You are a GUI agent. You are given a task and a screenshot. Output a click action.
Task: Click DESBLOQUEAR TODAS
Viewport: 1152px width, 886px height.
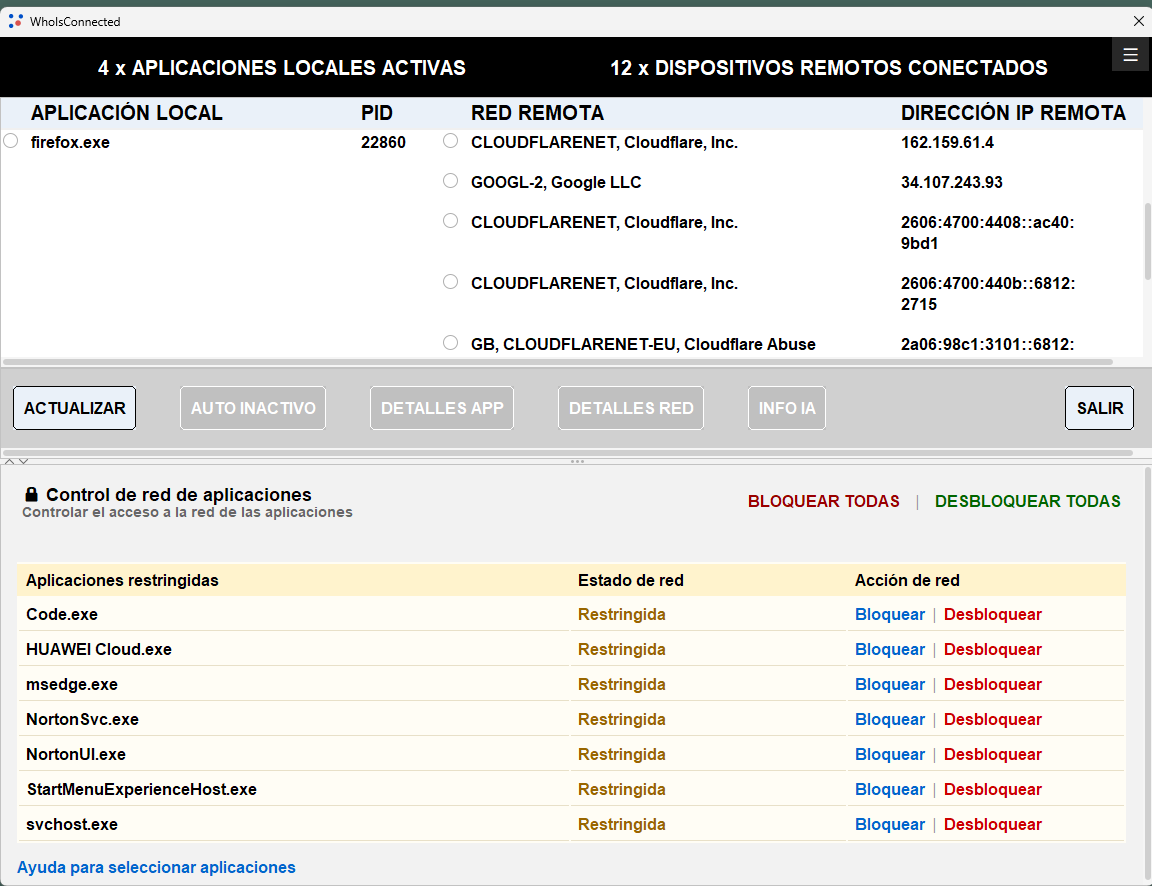[x=1027, y=501]
